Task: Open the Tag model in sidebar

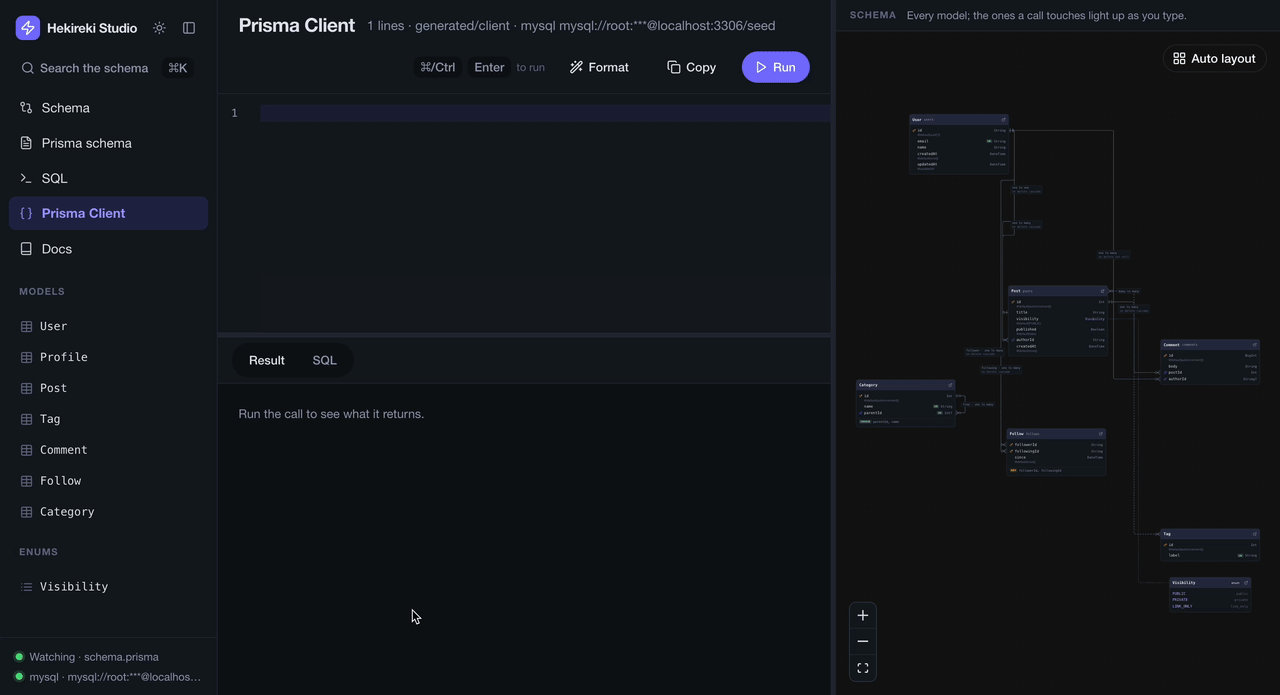Action: [x=108, y=419]
